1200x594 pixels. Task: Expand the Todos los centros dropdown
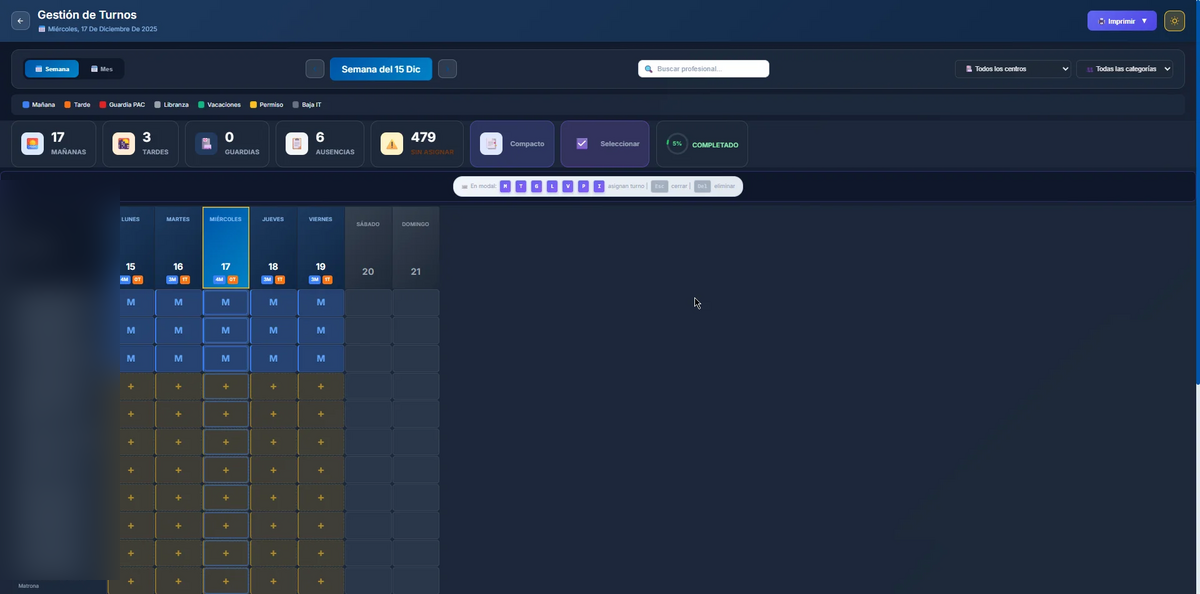pyautogui.click(x=1012, y=69)
